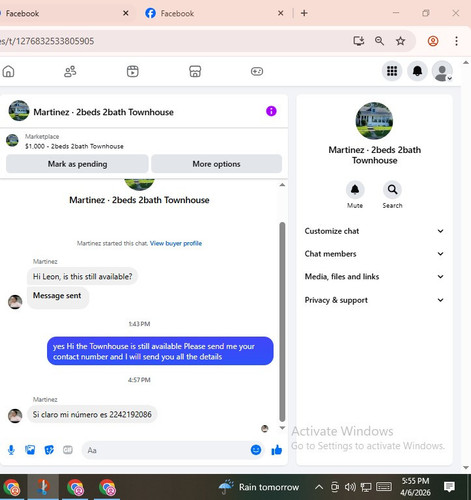471x500 pixels.
Task: Open the Friends icon in top navigation
Action: pos(70,71)
